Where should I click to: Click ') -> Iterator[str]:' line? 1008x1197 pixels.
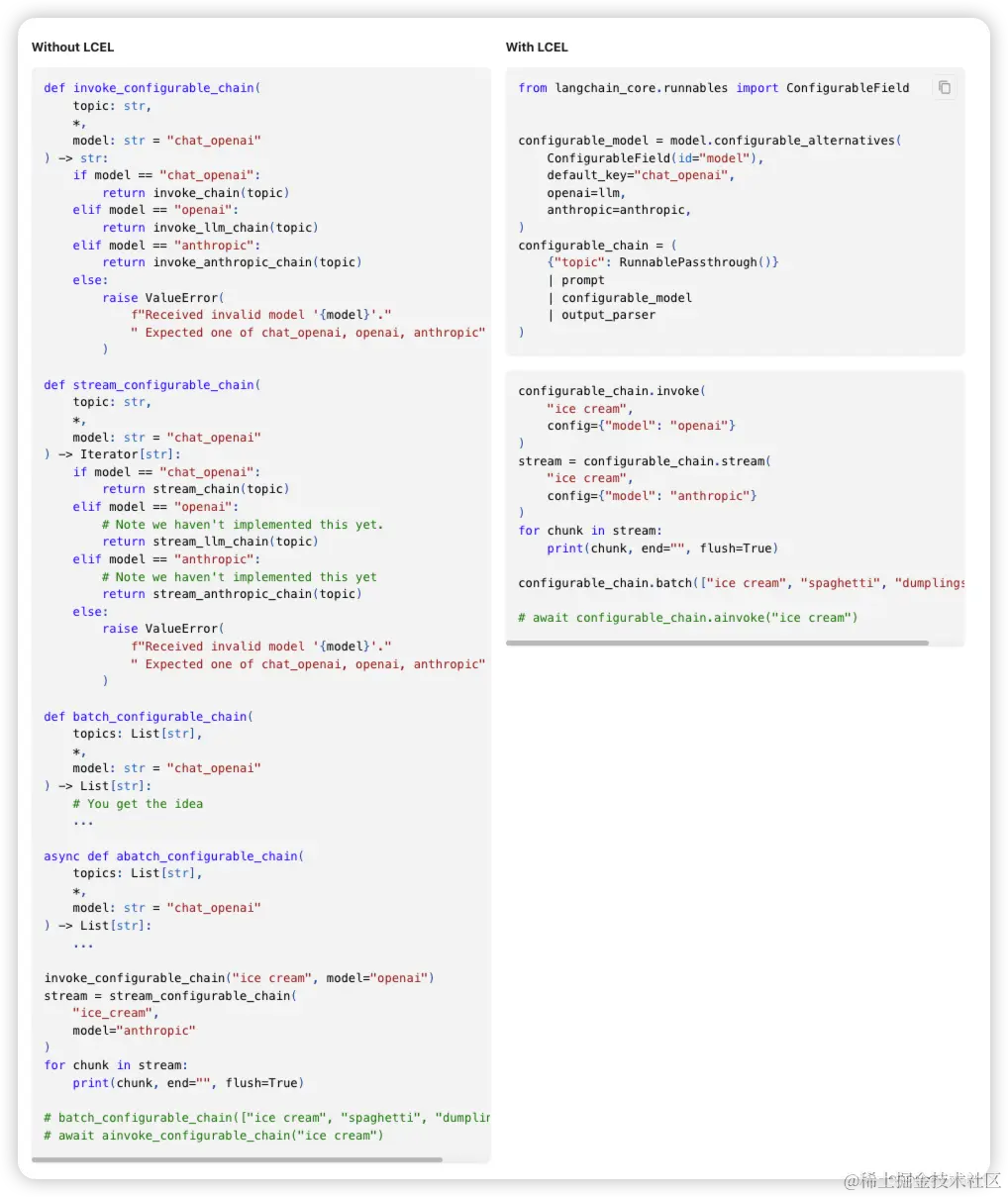(x=112, y=454)
